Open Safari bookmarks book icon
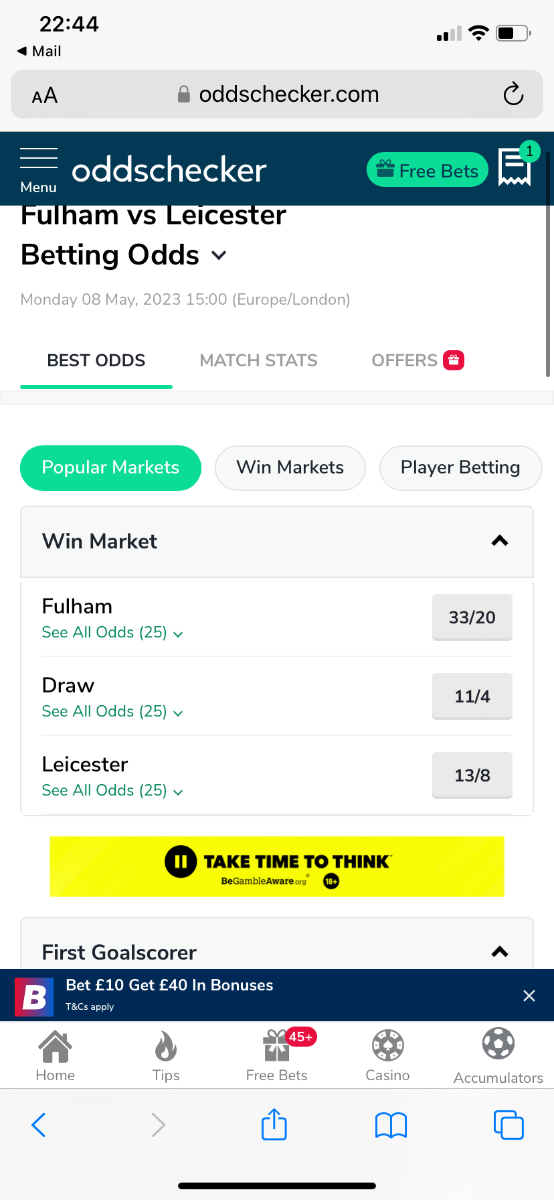554x1200 pixels. click(x=391, y=1126)
